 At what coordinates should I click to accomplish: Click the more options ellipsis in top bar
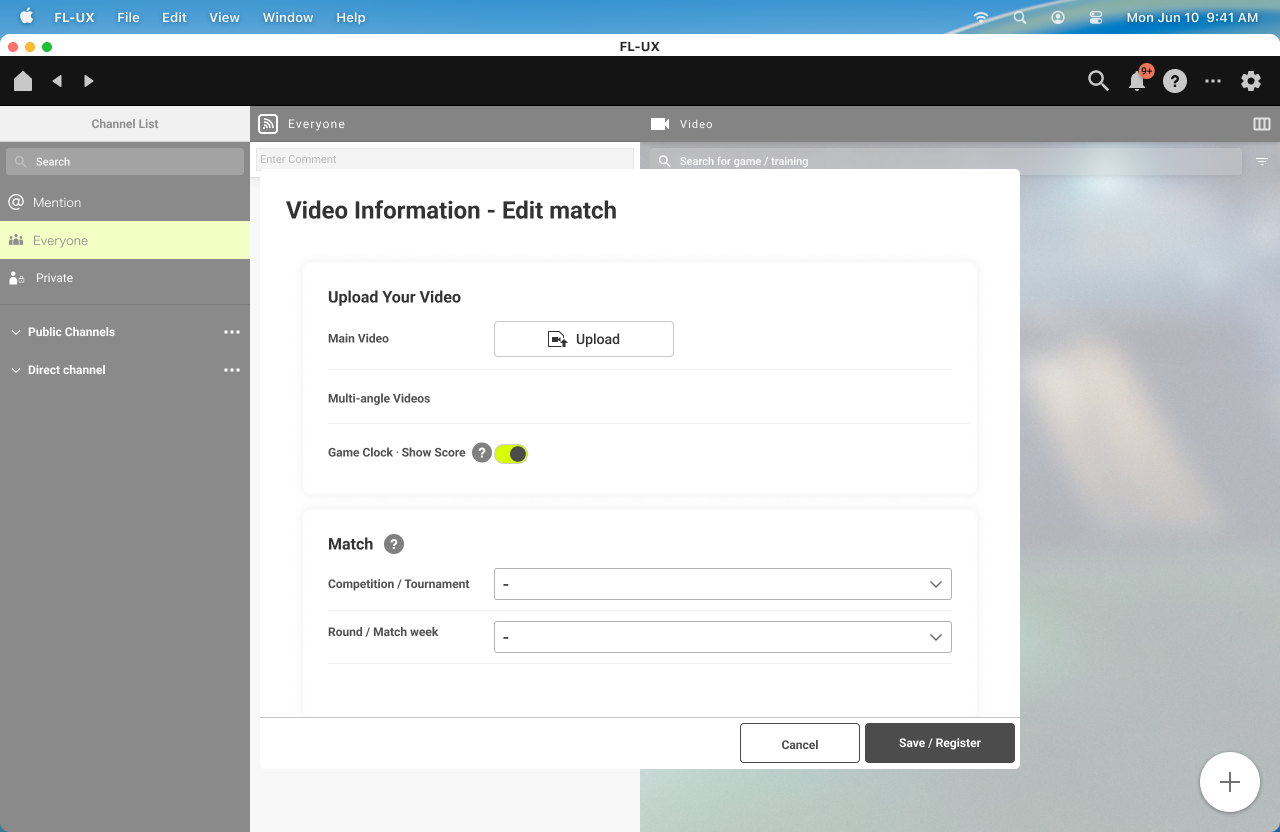pyautogui.click(x=1213, y=81)
